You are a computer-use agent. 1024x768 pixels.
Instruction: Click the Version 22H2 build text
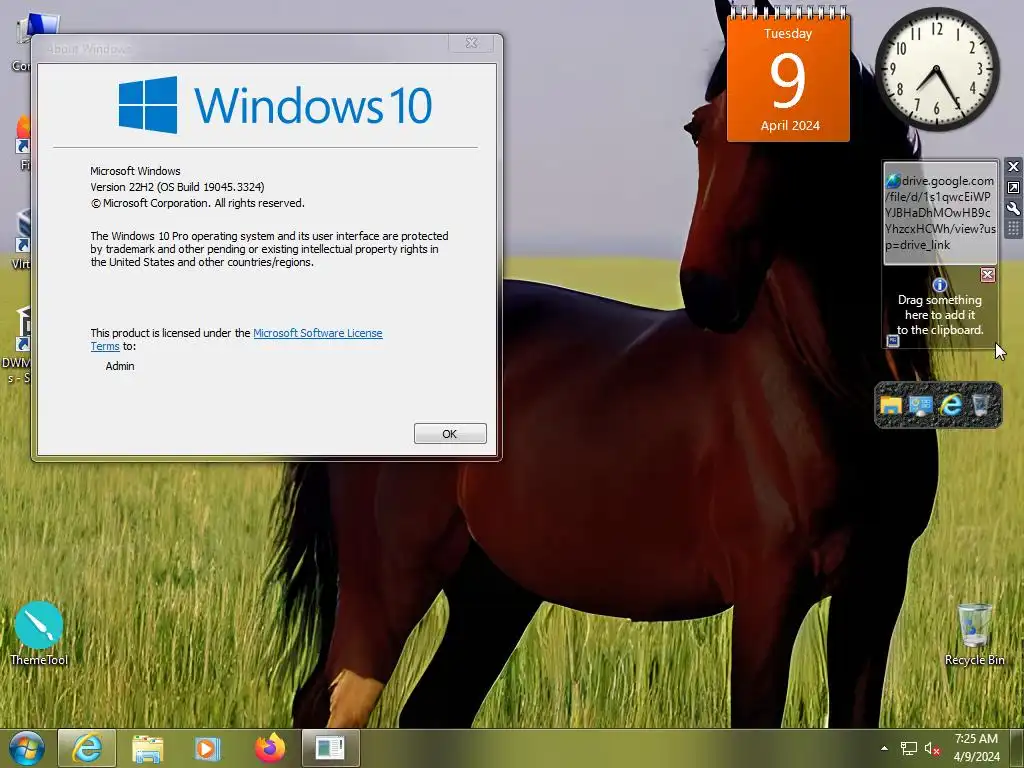coord(178,187)
